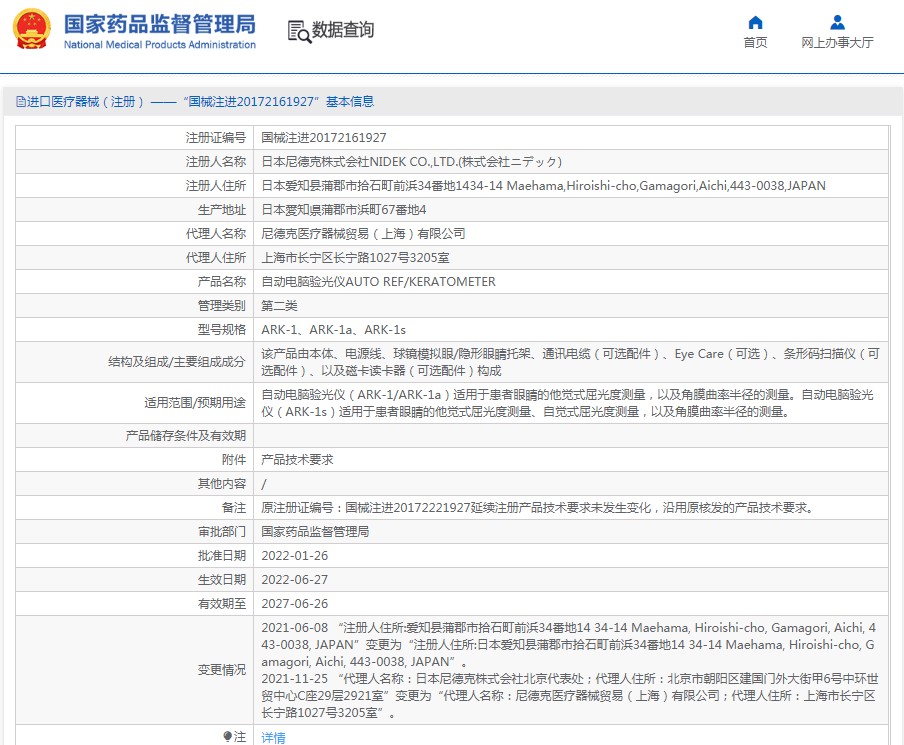This screenshot has width=904, height=745.
Task: Click the 进口医疗器械（注册） heading
Action: tap(85, 102)
